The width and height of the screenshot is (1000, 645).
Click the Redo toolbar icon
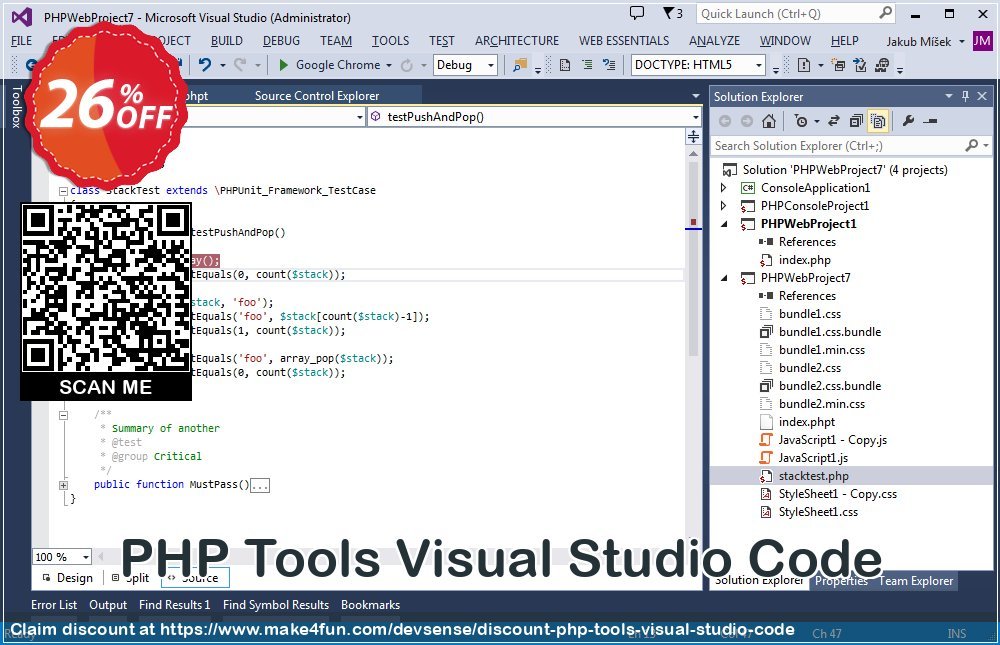[240, 65]
